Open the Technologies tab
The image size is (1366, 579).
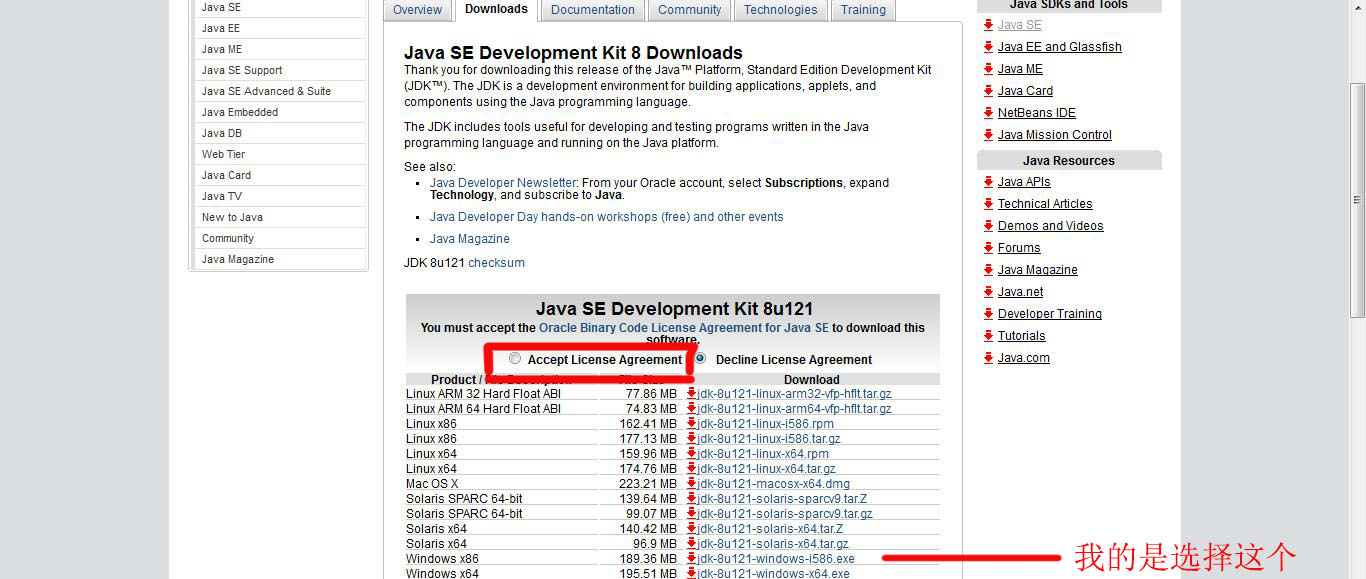point(780,9)
